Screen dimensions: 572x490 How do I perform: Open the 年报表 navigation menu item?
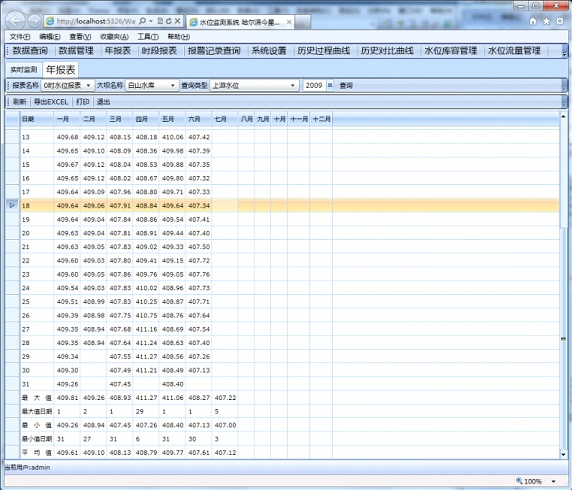[117, 51]
